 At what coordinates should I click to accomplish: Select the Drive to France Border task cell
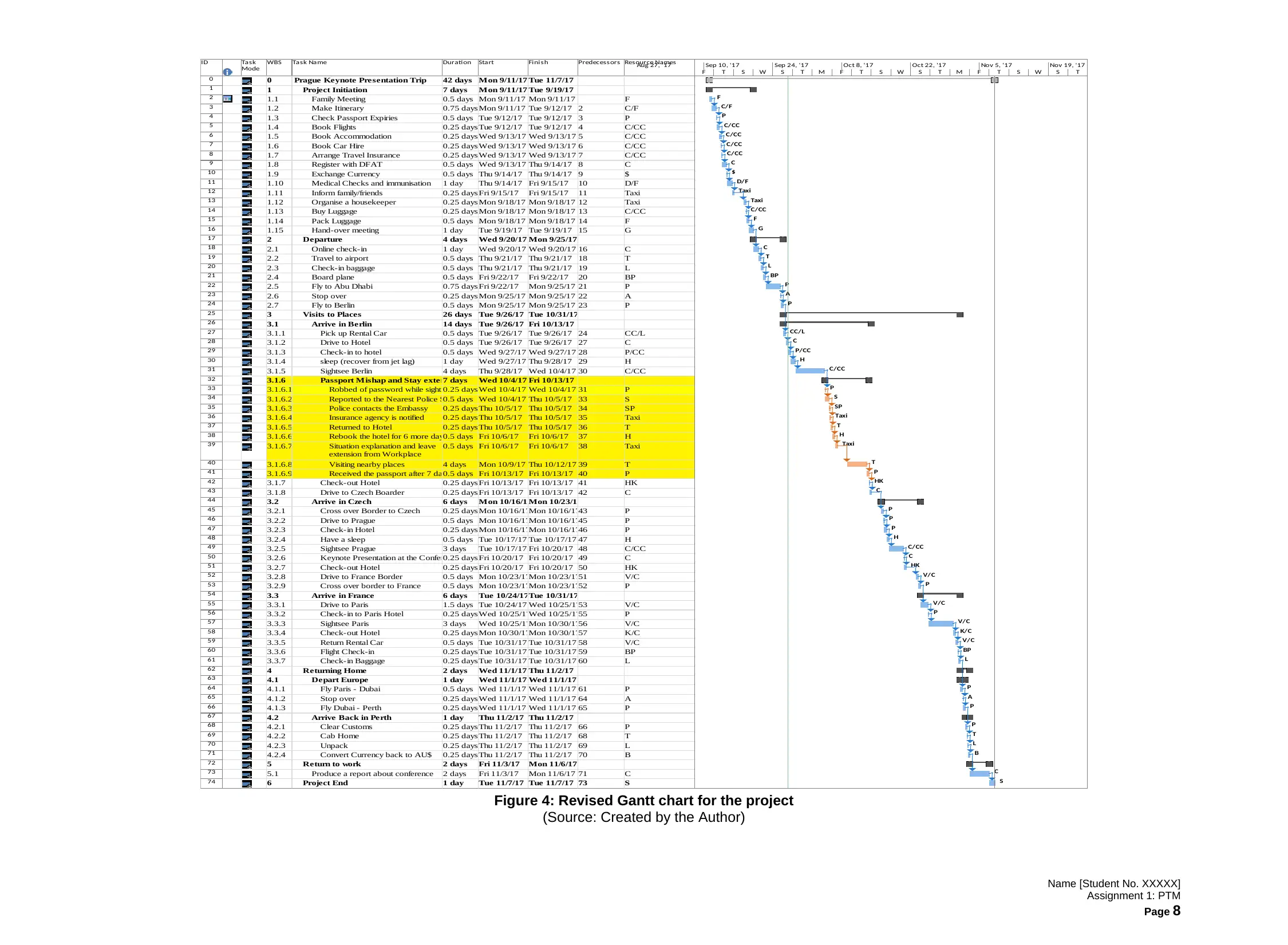361,577
